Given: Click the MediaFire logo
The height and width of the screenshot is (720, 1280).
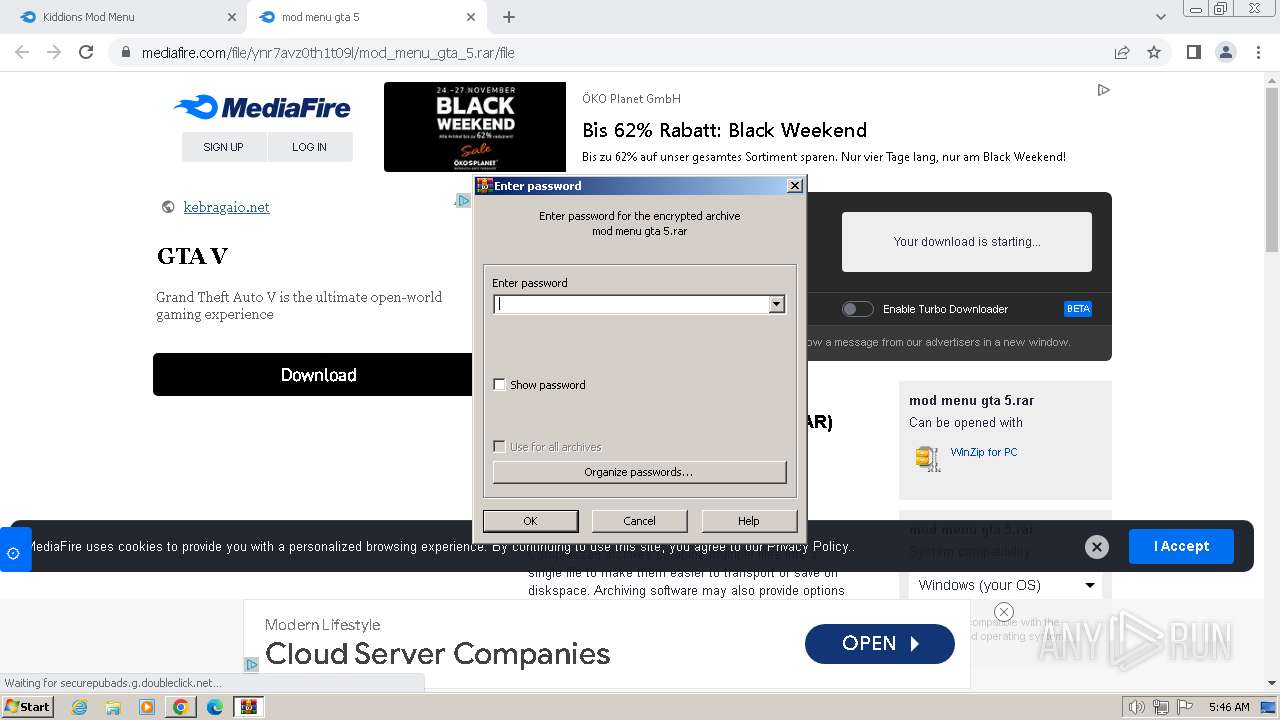Looking at the screenshot, I should [x=262, y=108].
